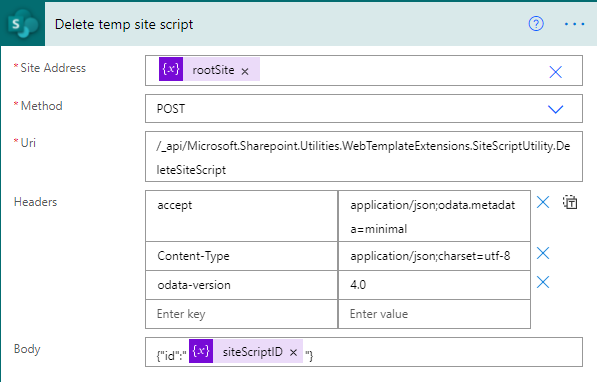Remove the rootSite variable token
The width and height of the screenshot is (597, 382).
[x=245, y=71]
